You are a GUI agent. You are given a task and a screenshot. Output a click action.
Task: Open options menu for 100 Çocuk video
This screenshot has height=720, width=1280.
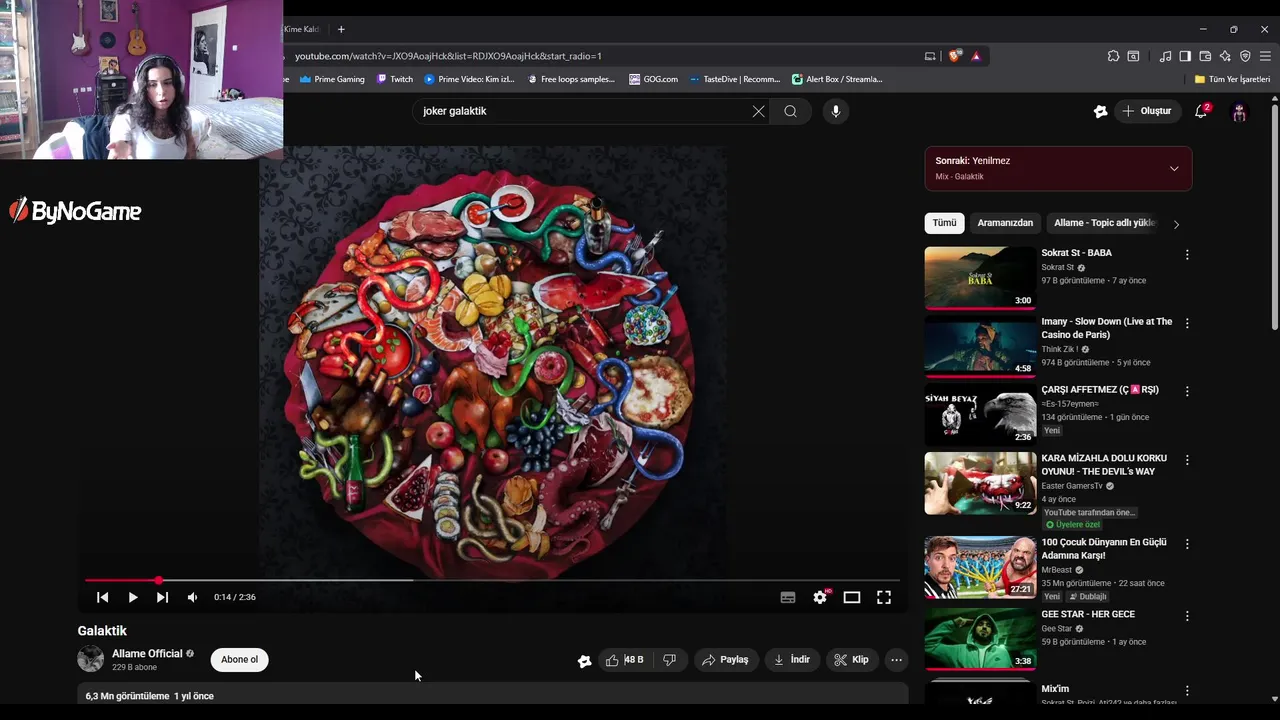(1187, 544)
